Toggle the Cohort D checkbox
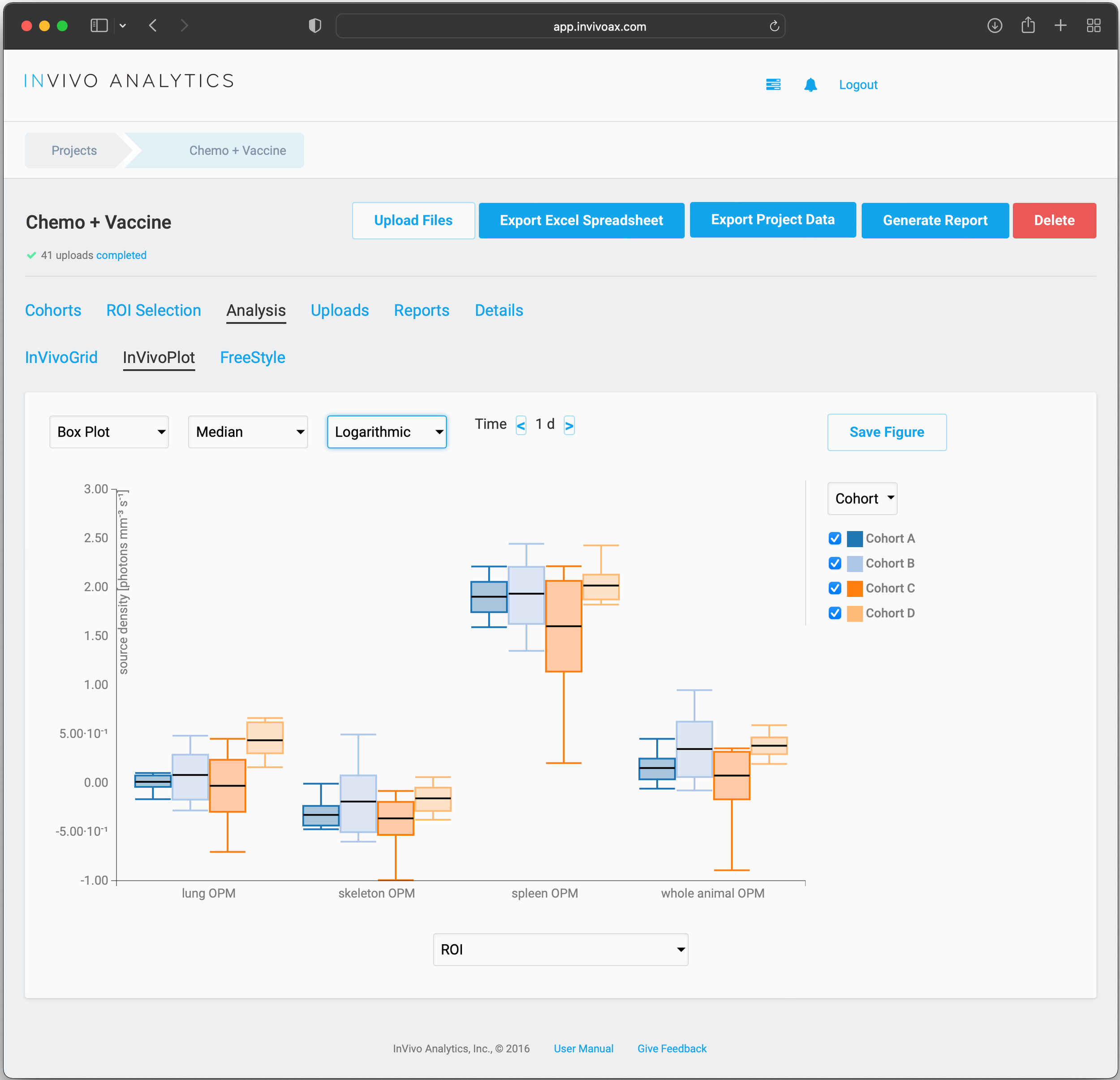 click(835, 613)
